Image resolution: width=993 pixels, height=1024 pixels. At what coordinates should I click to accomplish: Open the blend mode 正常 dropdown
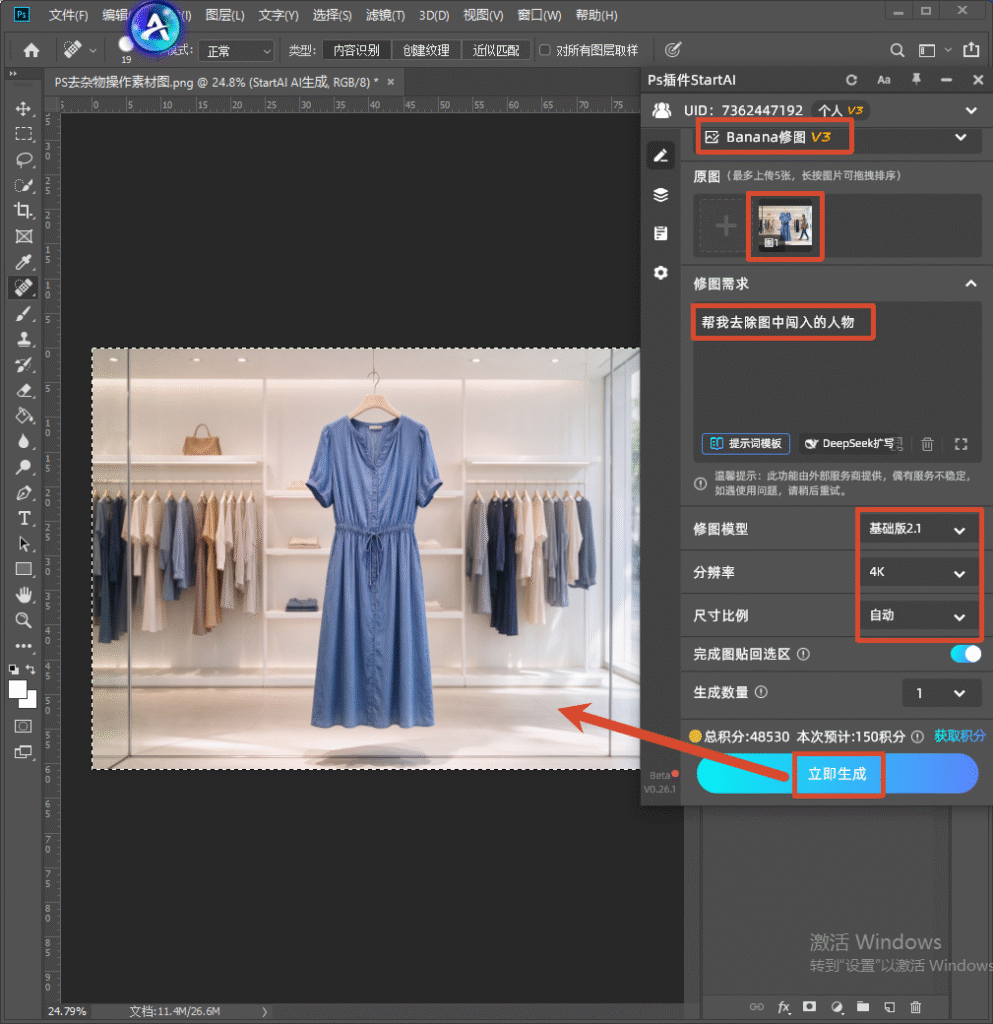click(236, 50)
